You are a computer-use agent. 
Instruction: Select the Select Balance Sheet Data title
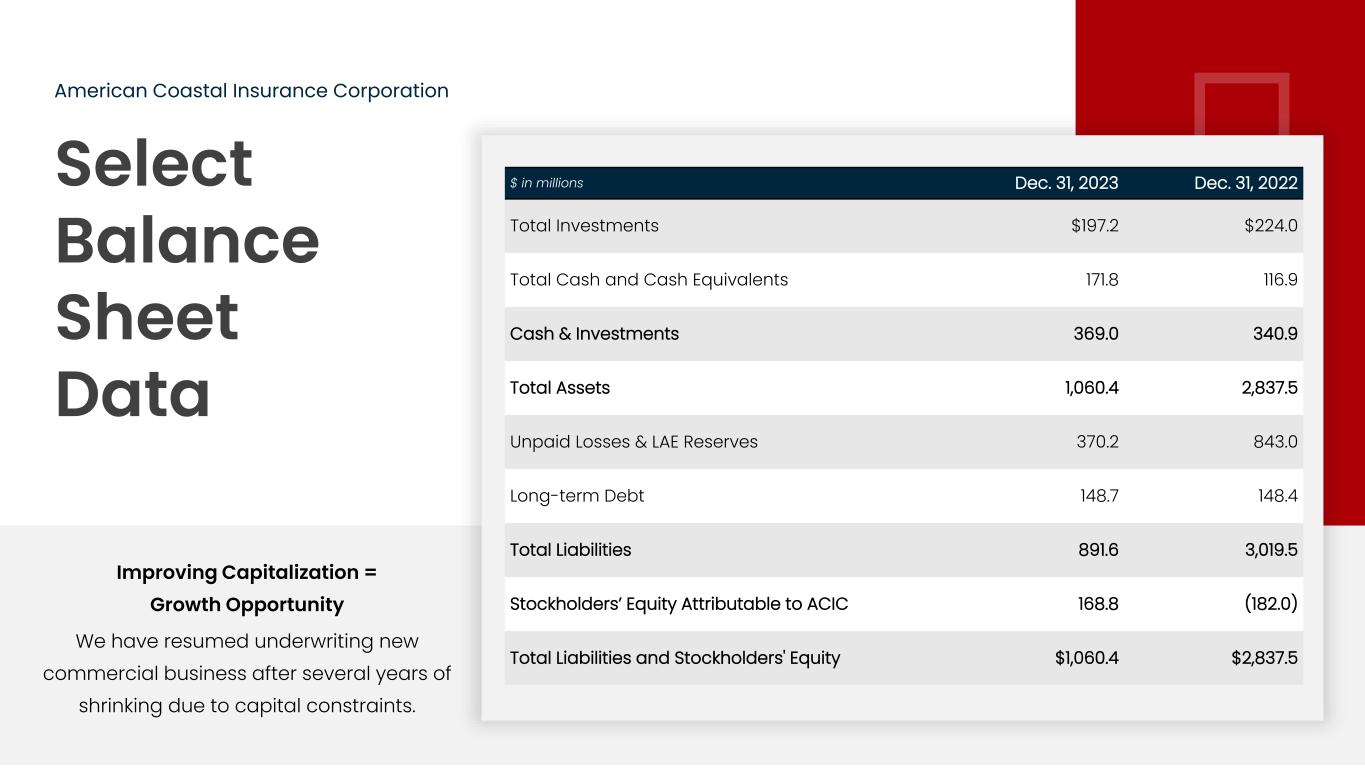pyautogui.click(x=187, y=278)
